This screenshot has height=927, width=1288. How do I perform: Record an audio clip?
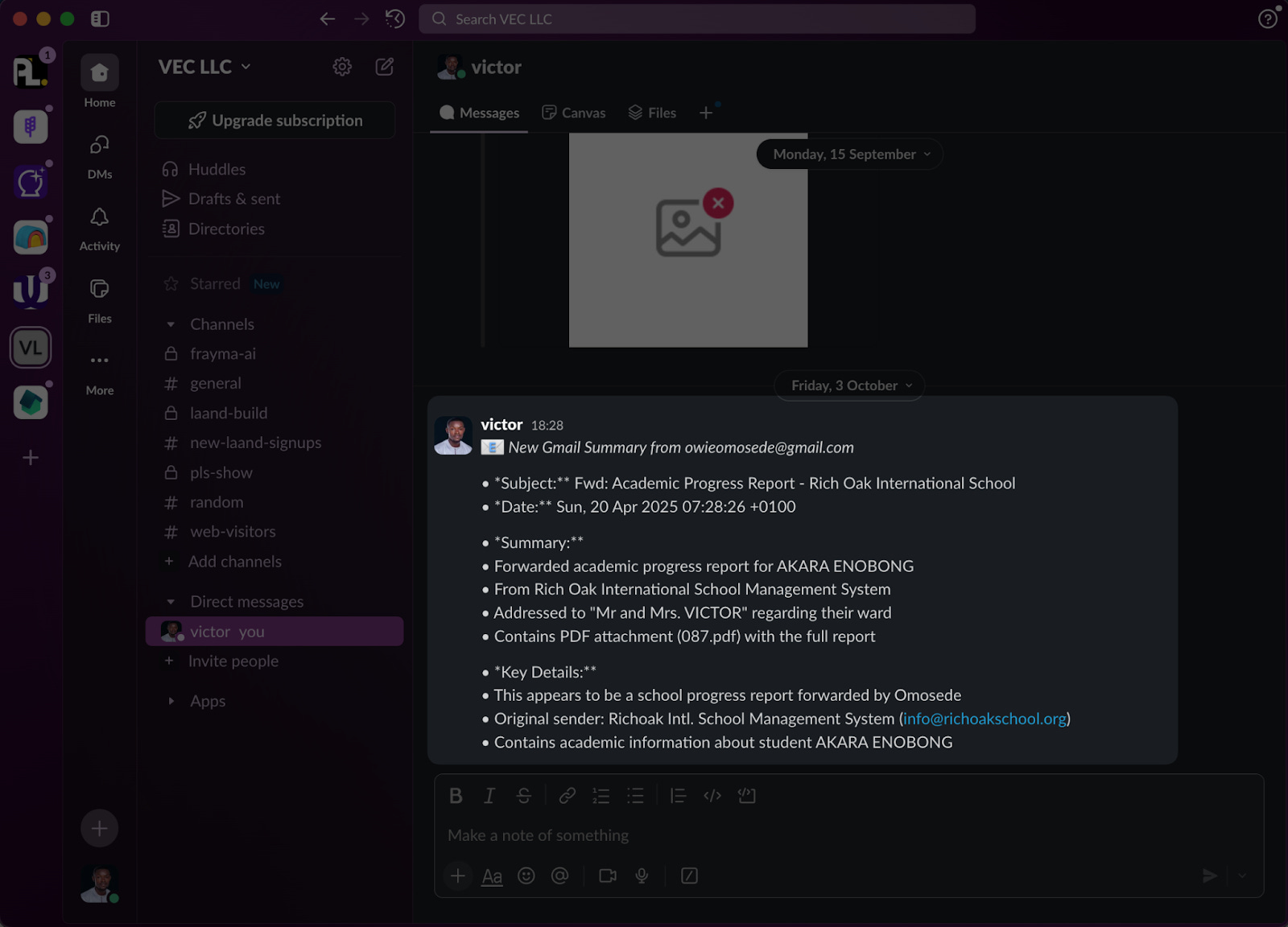tap(642, 875)
